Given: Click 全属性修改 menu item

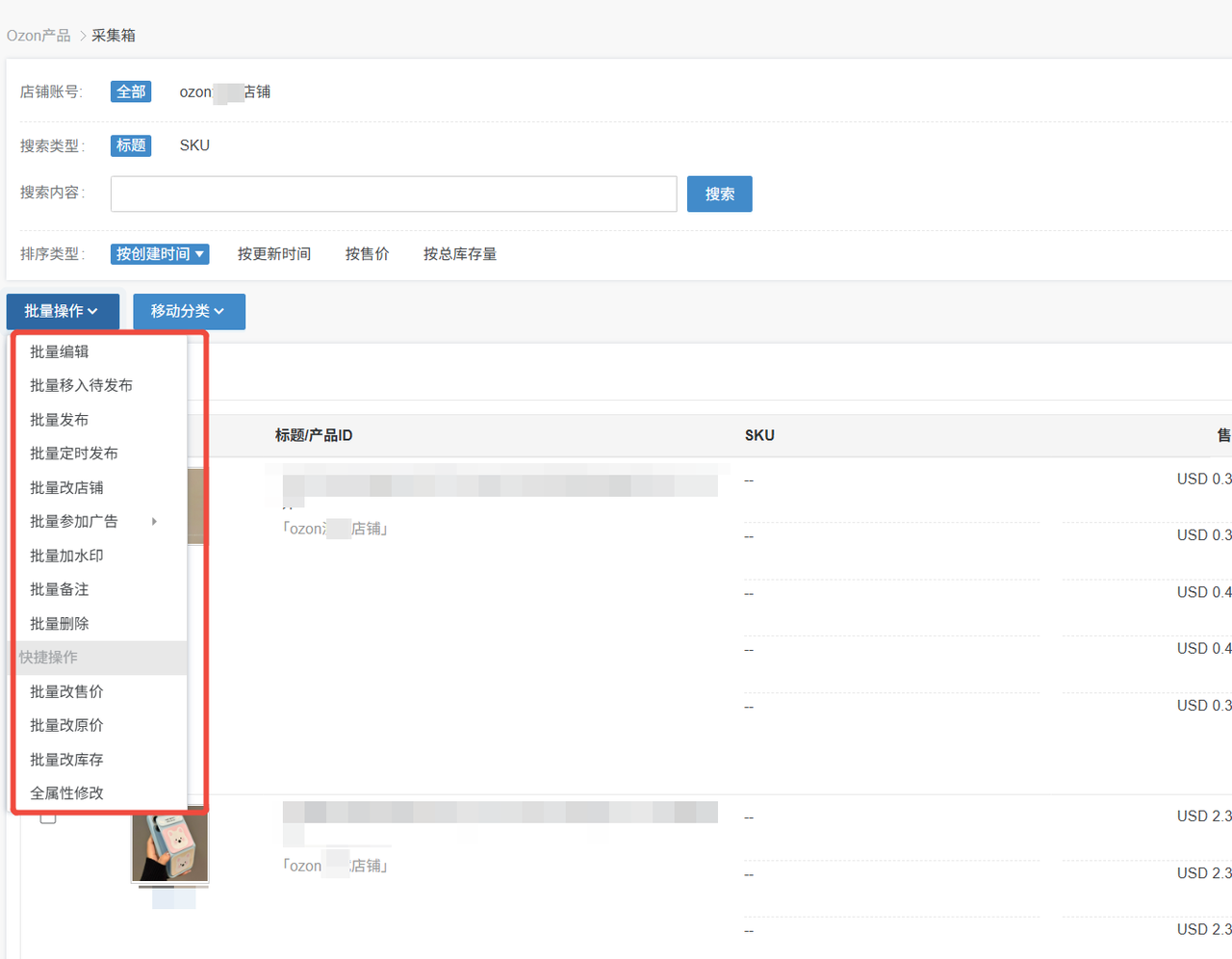Looking at the screenshot, I should click(x=67, y=793).
